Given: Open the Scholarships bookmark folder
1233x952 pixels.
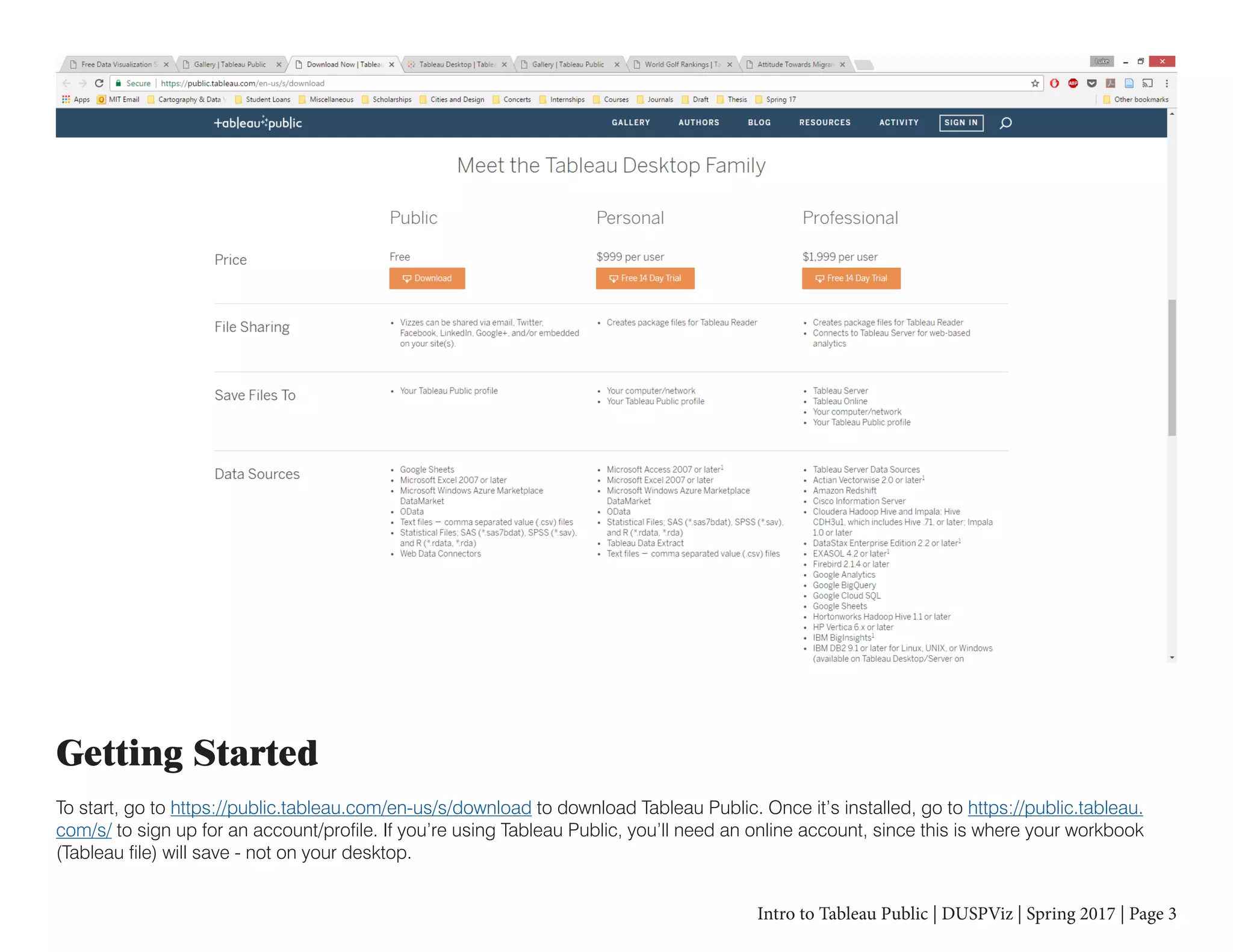Looking at the screenshot, I should [387, 99].
